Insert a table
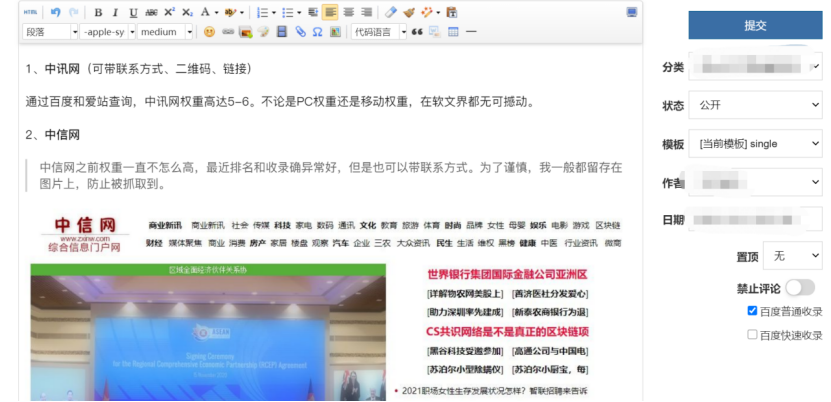 pos(453,32)
